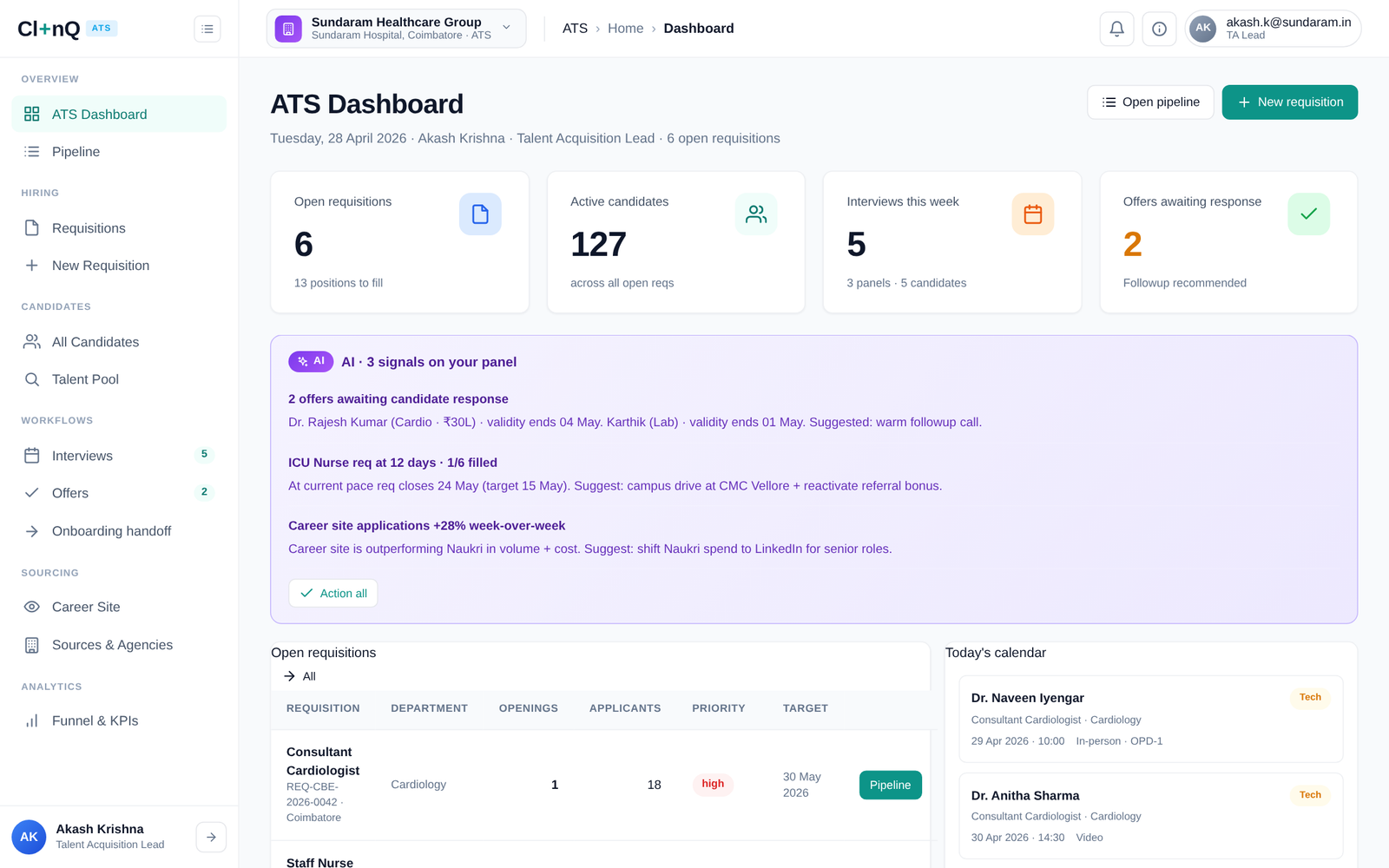Open All Candidates
Screen dimensions: 1389x868
(x=119, y=342)
